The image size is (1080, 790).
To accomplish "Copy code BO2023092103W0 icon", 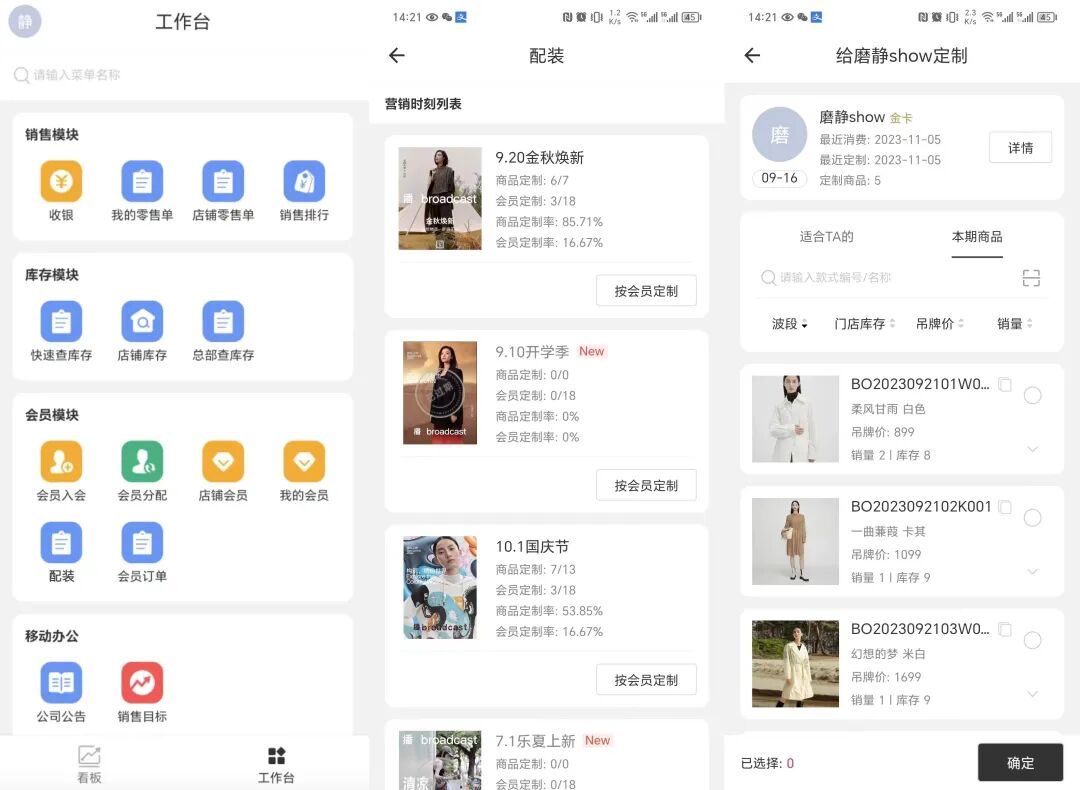I will pyautogui.click(x=1005, y=629).
